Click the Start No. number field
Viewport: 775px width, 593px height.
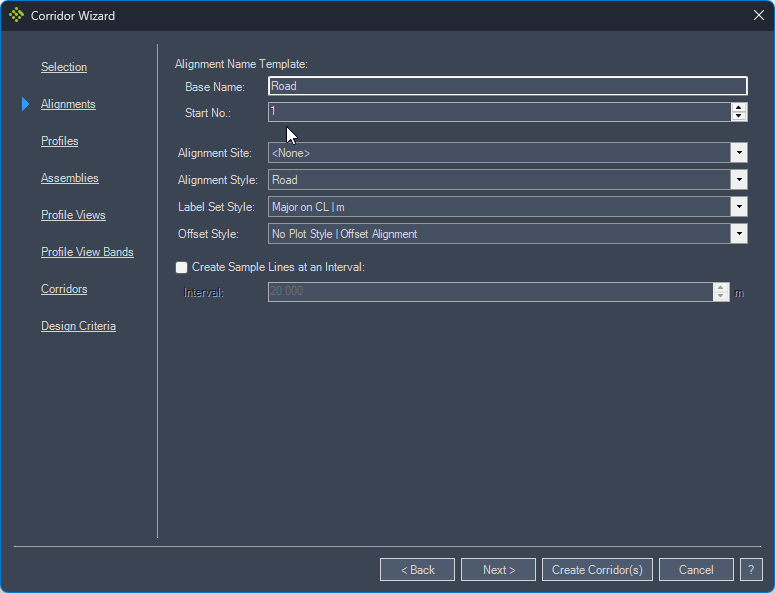coord(499,112)
